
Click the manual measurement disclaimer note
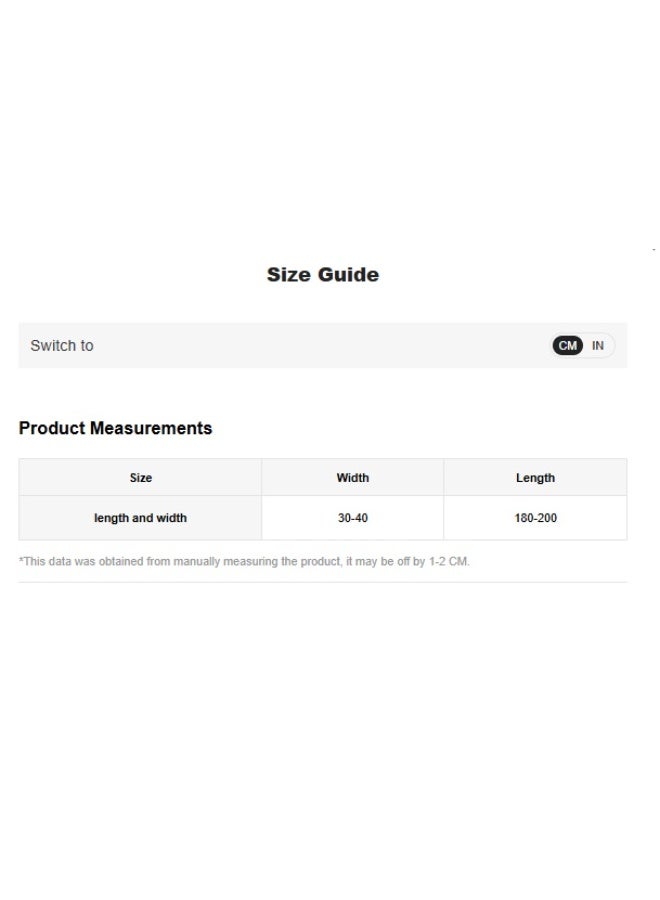click(x=244, y=562)
